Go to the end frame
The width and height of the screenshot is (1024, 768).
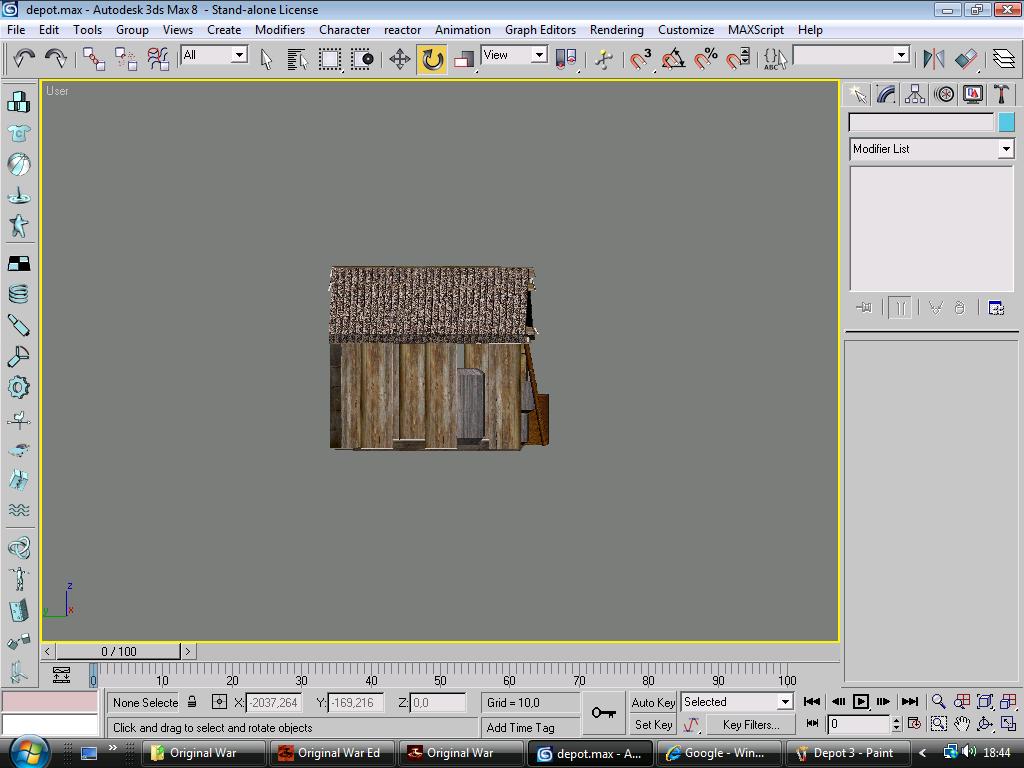pos(910,702)
